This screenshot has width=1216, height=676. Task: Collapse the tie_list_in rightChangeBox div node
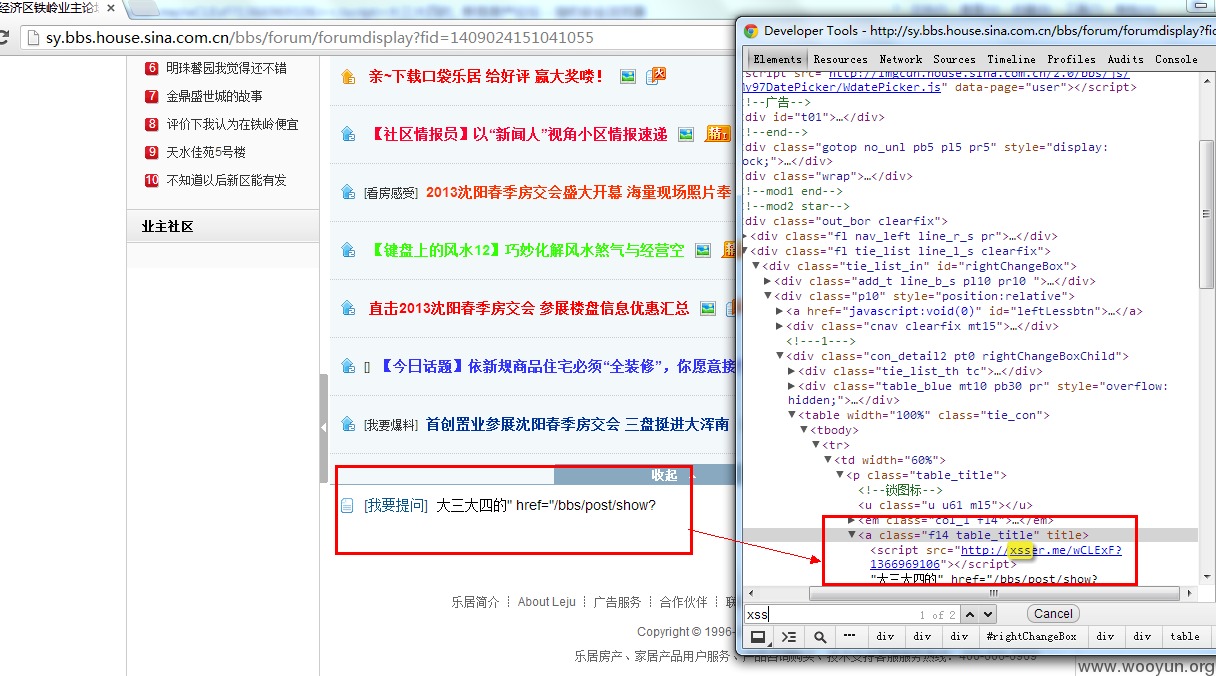(757, 267)
